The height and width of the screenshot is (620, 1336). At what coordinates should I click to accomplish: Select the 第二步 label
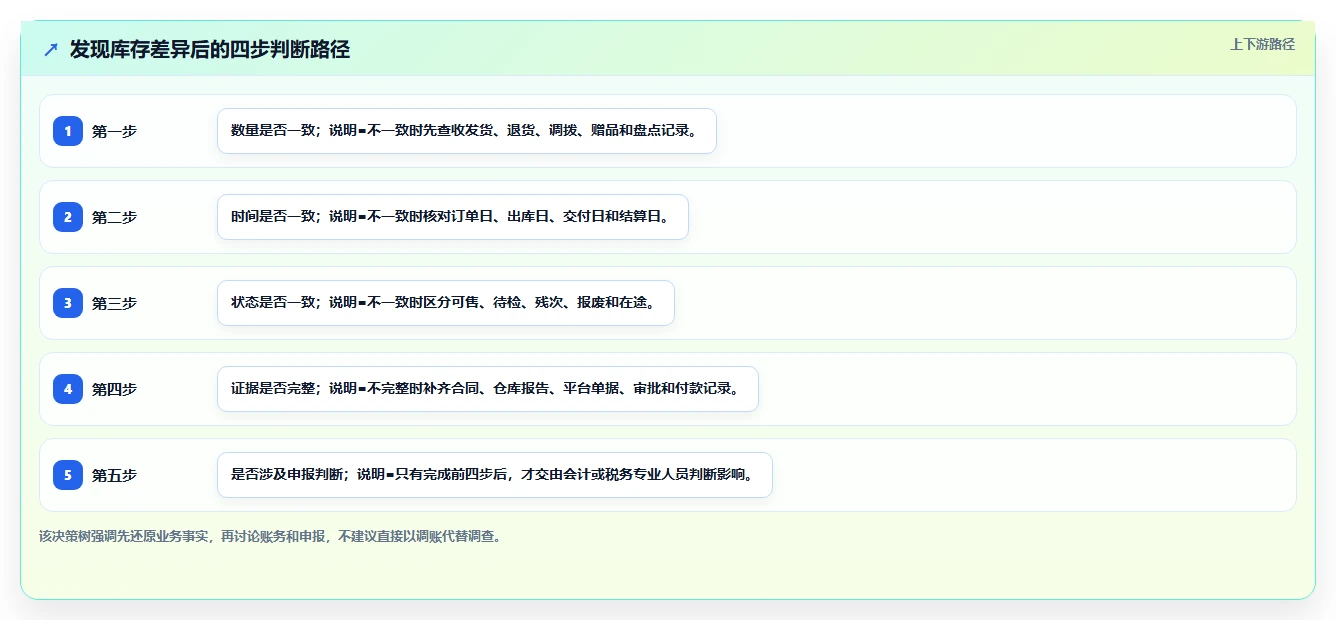pyautogui.click(x=114, y=217)
